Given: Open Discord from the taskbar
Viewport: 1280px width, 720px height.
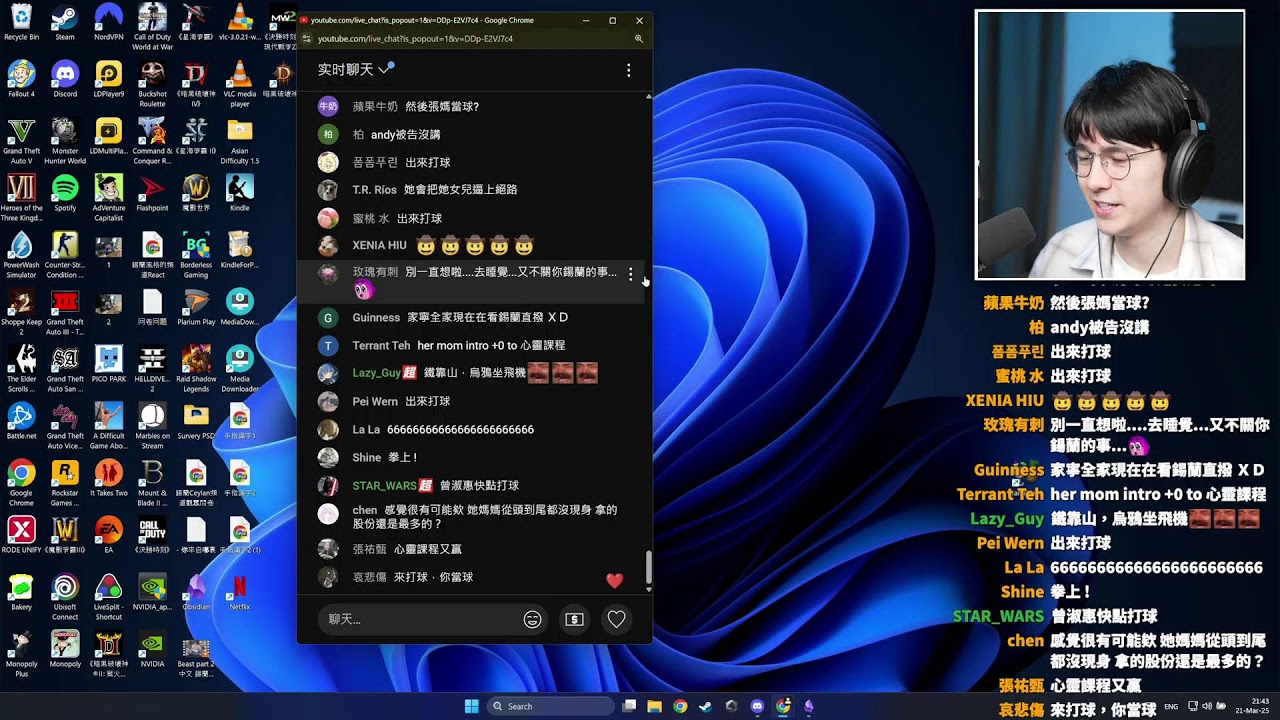Looking at the screenshot, I should [757, 706].
